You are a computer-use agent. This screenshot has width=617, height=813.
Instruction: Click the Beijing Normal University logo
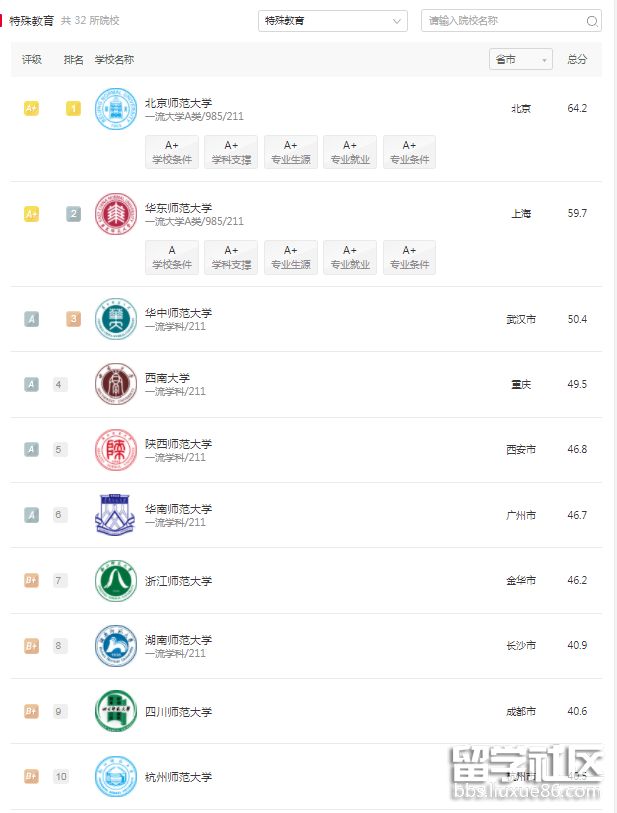115,109
